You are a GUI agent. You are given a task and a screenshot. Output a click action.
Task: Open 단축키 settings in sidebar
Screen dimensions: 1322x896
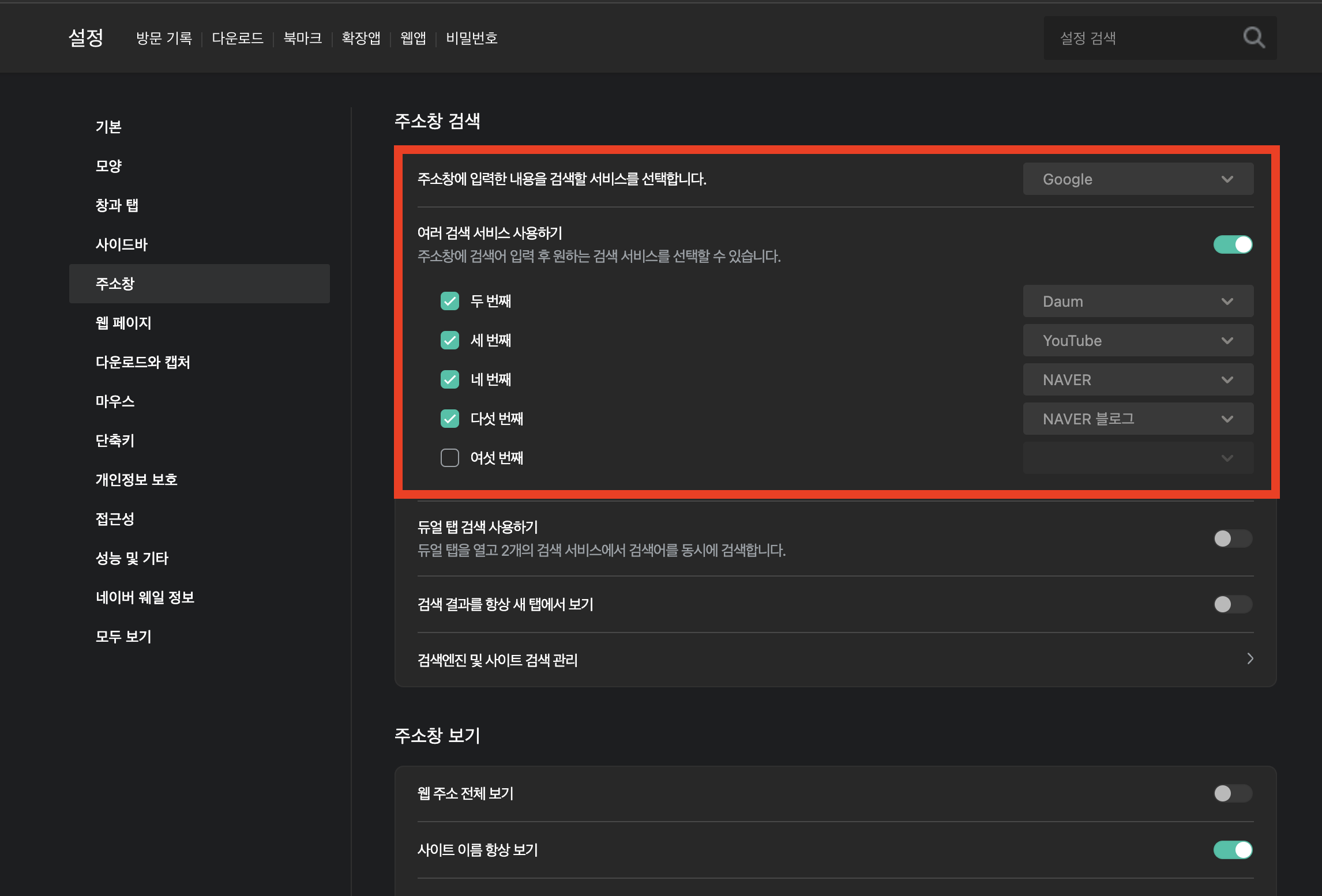115,441
